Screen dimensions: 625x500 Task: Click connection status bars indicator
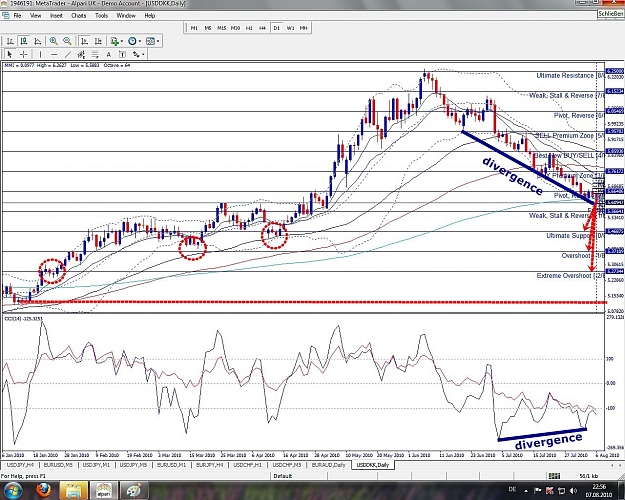coord(554,476)
